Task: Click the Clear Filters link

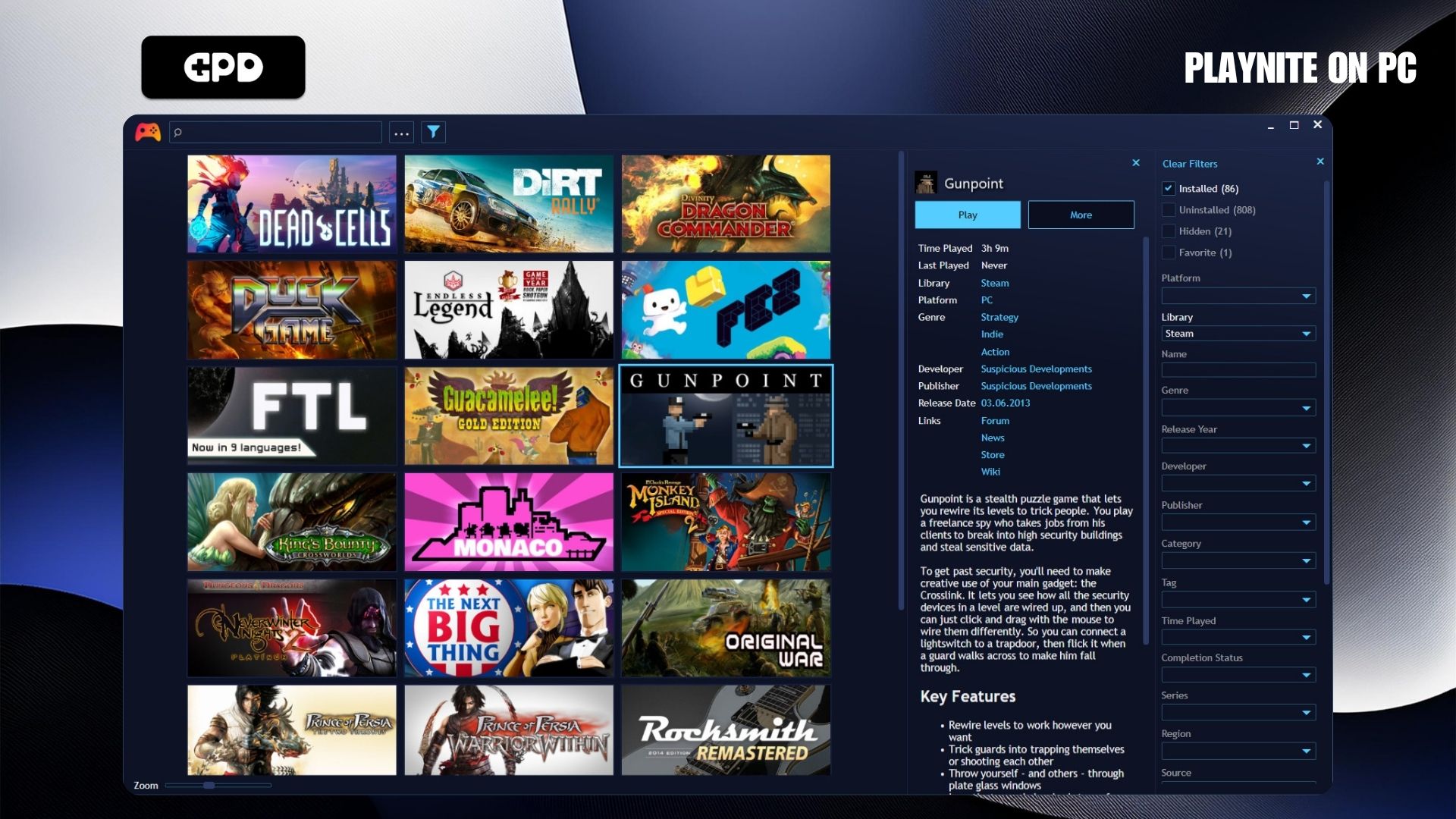Action: (1190, 164)
